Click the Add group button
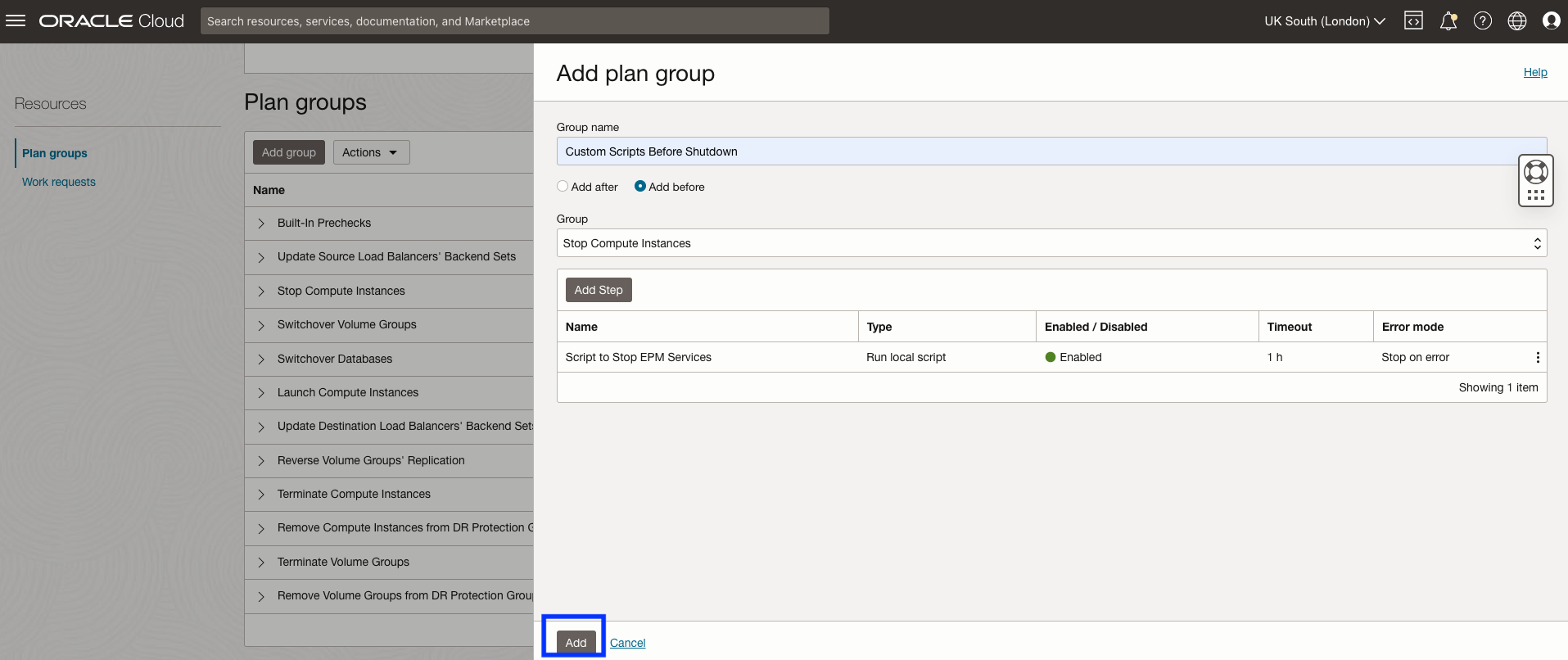This screenshot has height=660, width=1568. 289,152
